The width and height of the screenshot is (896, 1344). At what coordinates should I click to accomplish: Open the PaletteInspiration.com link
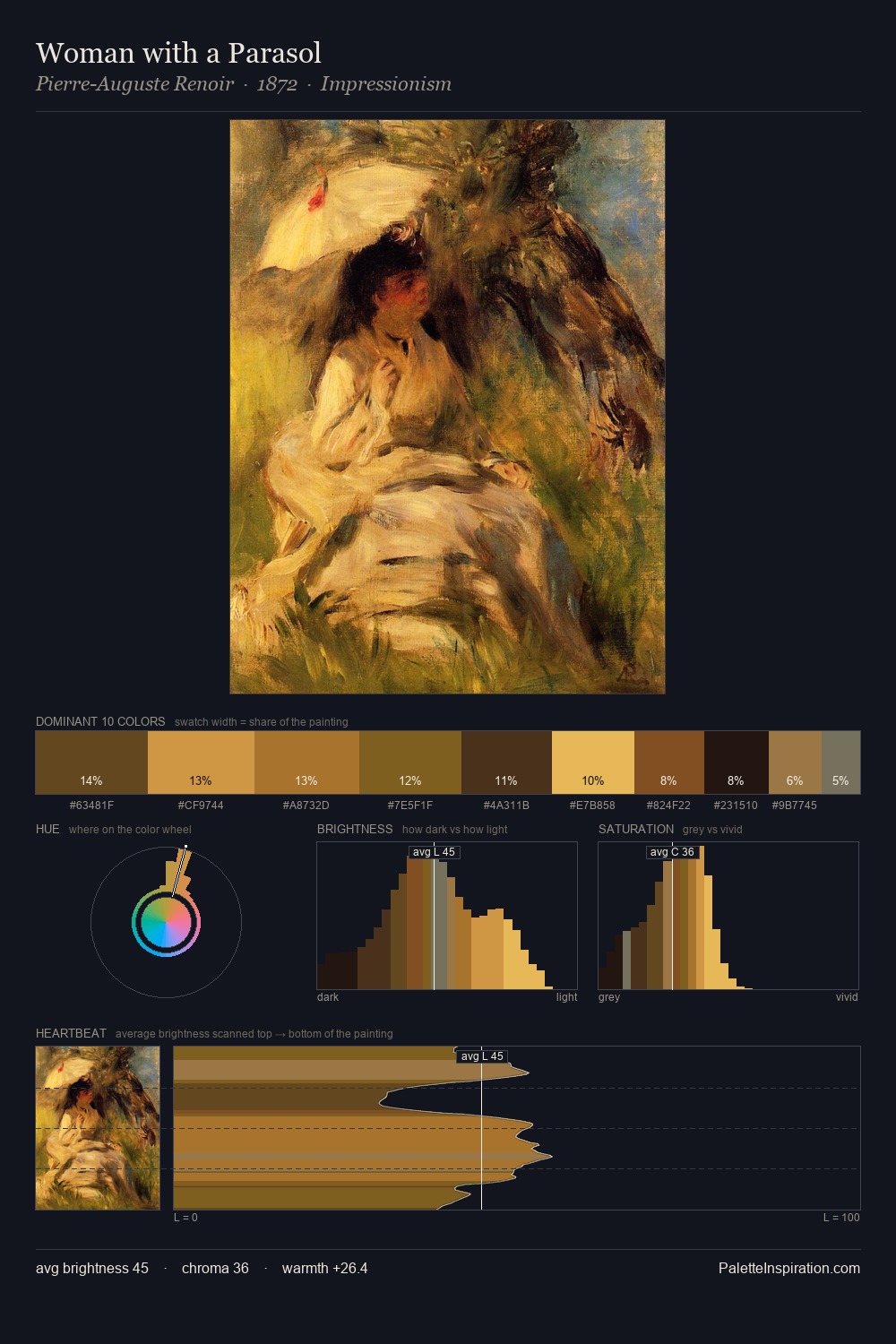(789, 1268)
